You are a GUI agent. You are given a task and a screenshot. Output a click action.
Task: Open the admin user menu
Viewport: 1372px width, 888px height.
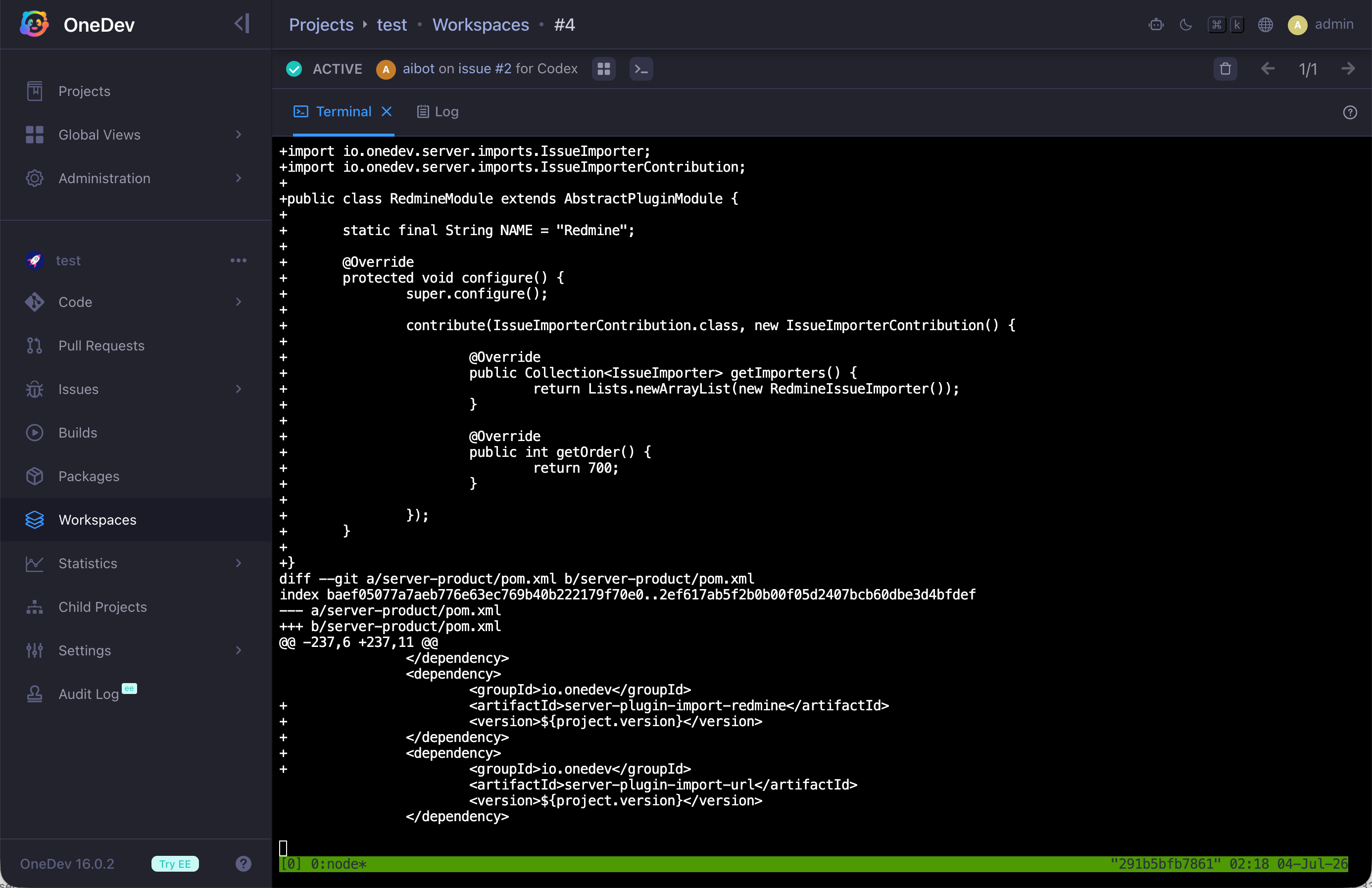[x=1321, y=25]
